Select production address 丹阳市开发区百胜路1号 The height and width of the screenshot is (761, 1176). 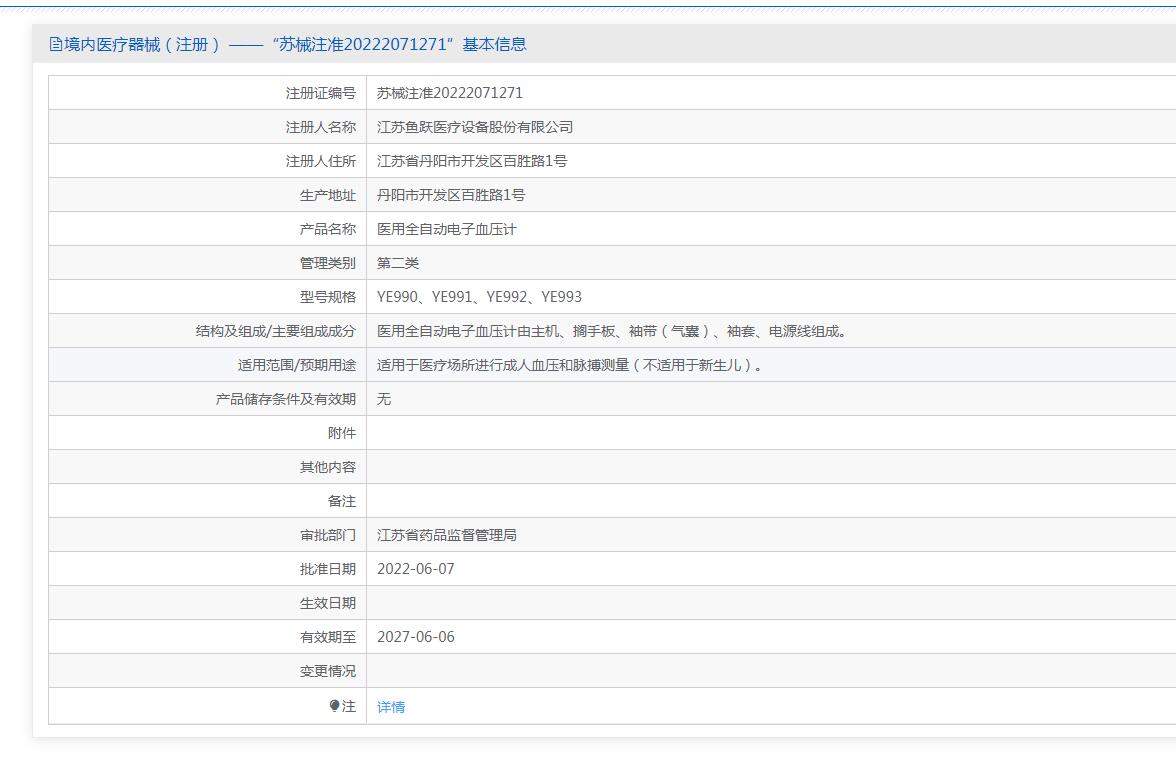point(450,195)
